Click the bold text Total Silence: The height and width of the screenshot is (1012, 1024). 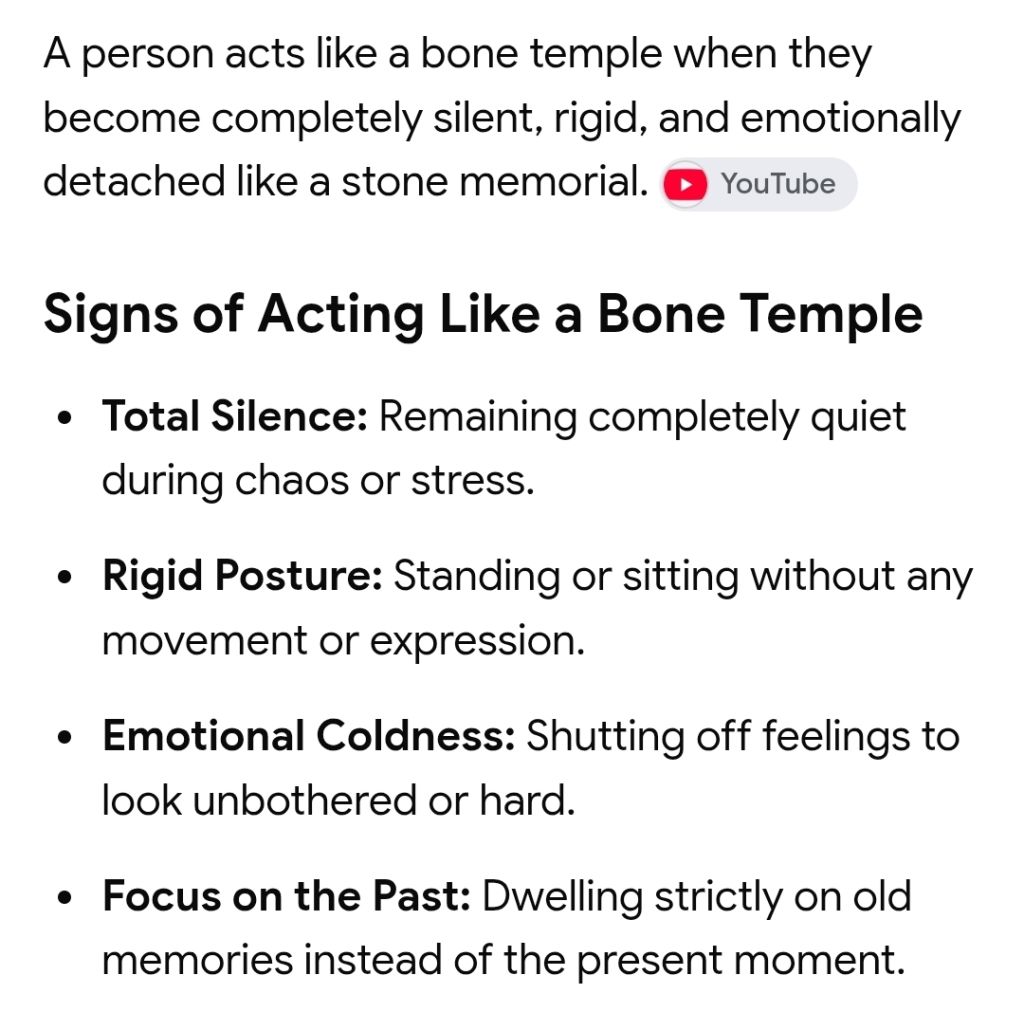pos(235,416)
